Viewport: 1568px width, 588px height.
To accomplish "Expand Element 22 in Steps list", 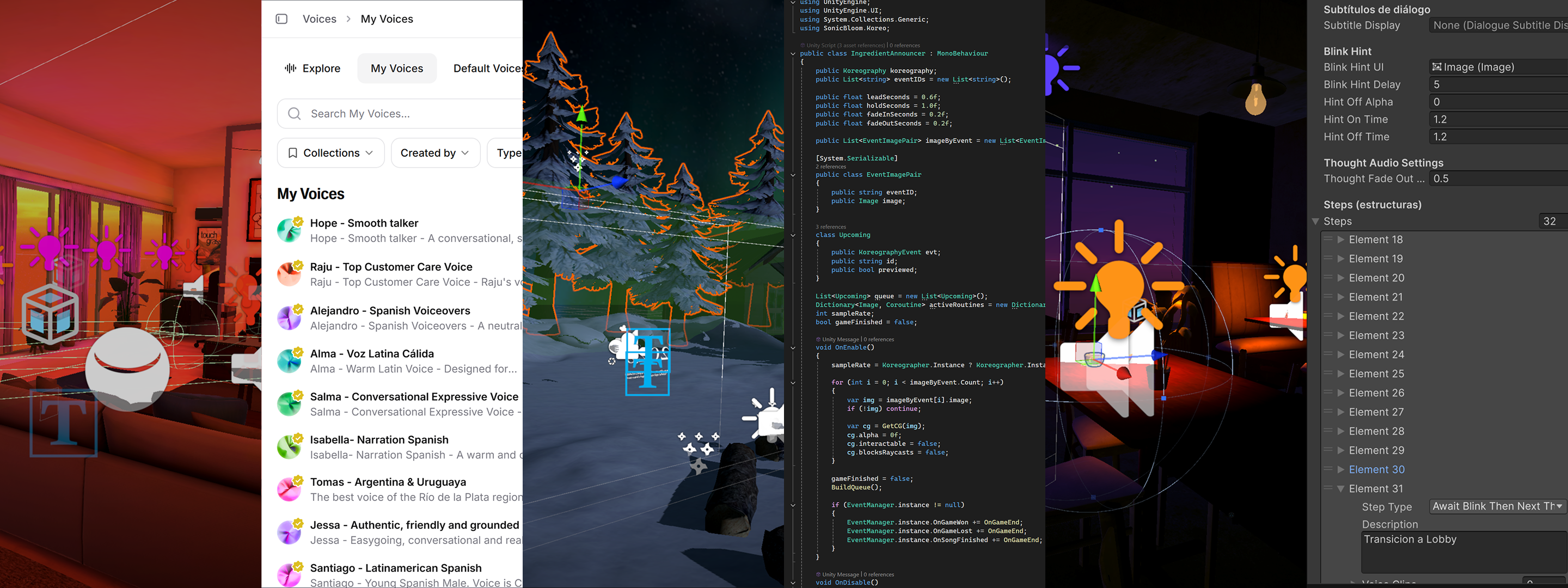I will 1340,316.
